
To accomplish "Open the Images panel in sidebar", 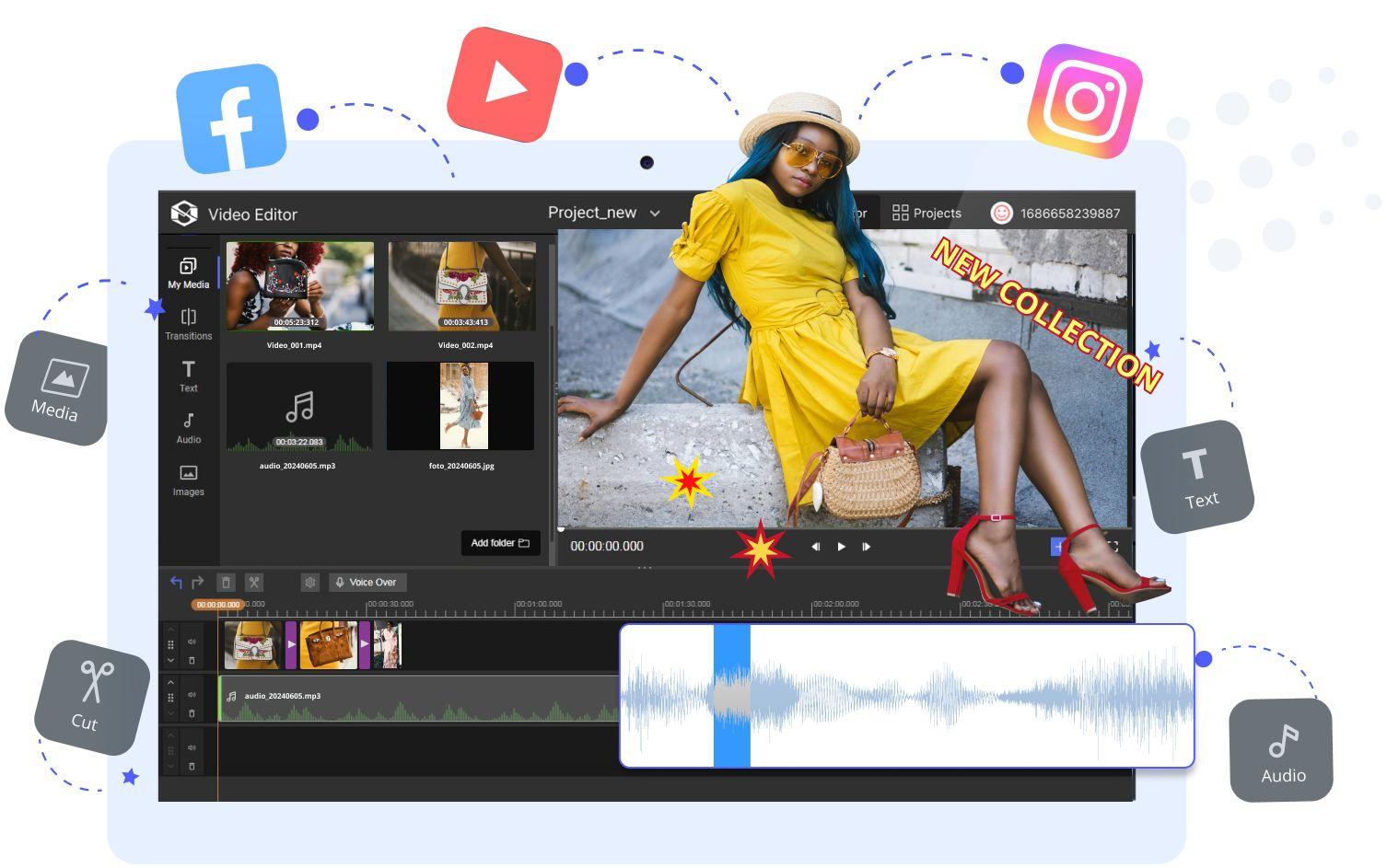I will pyautogui.click(x=188, y=480).
